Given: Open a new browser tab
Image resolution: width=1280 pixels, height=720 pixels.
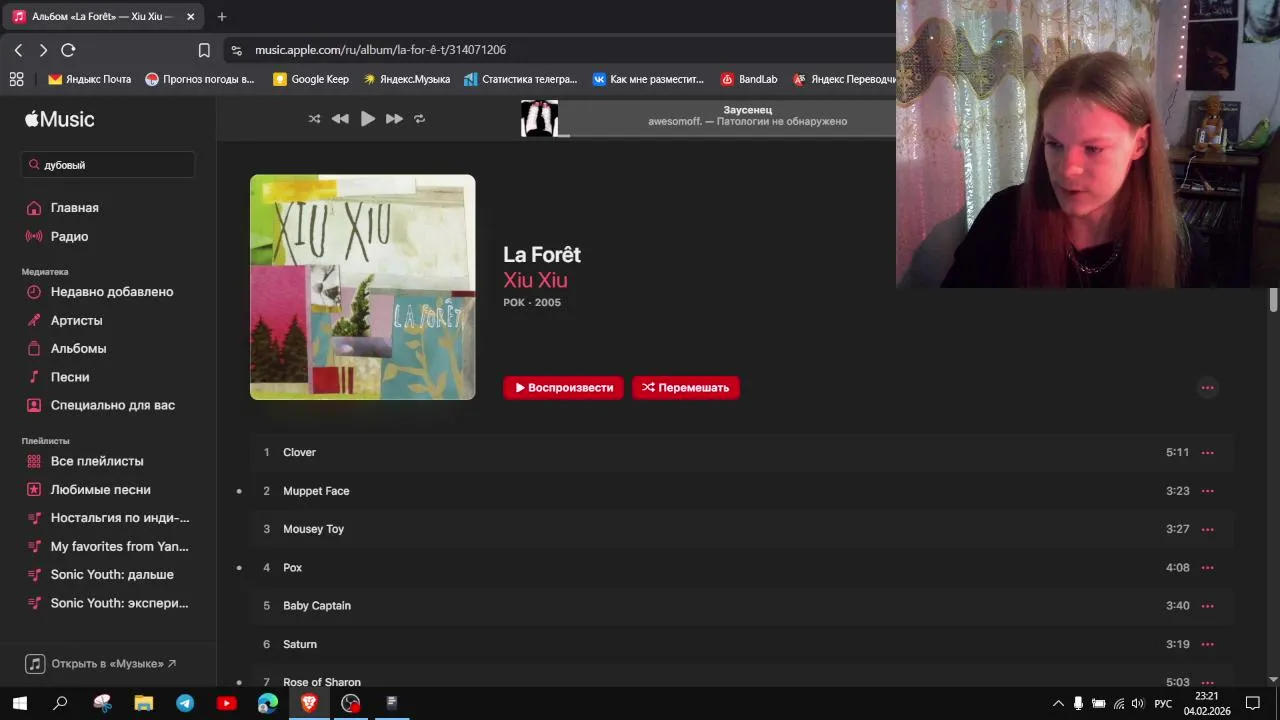Looking at the screenshot, I should click(222, 16).
